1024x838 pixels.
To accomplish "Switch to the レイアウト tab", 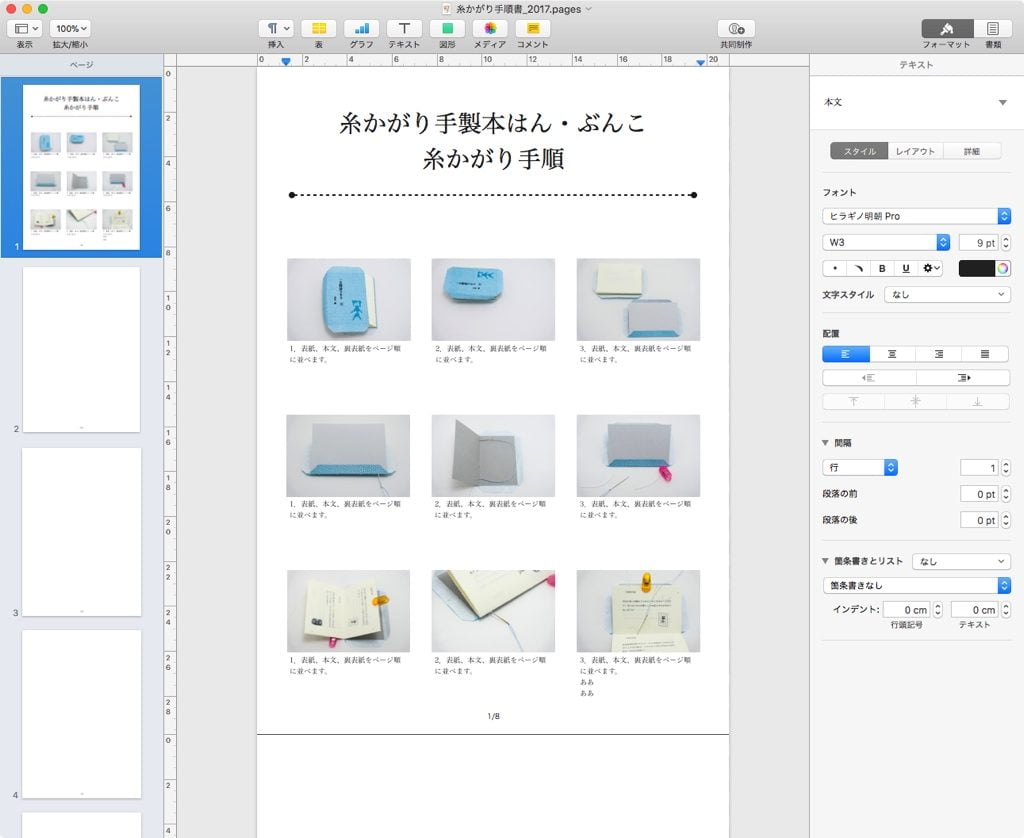I will [x=915, y=151].
